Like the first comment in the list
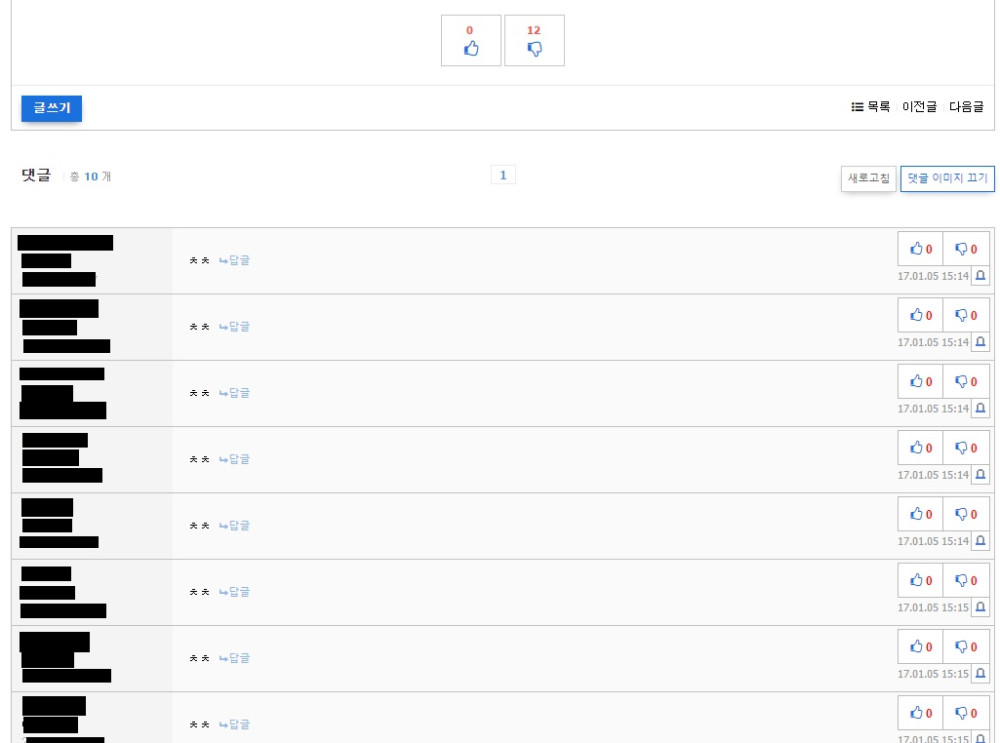The image size is (1000, 743). click(920, 249)
